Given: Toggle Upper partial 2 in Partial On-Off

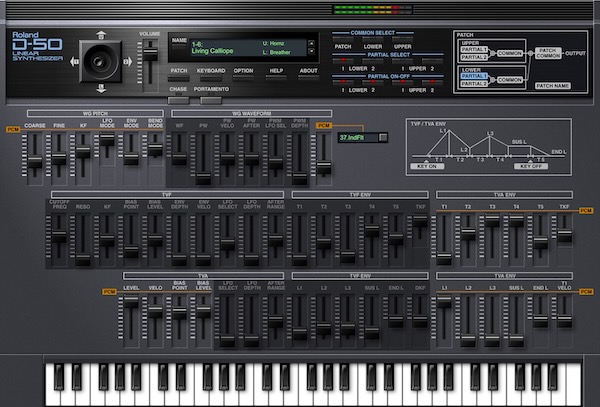Looking at the screenshot, I should 432,82.
